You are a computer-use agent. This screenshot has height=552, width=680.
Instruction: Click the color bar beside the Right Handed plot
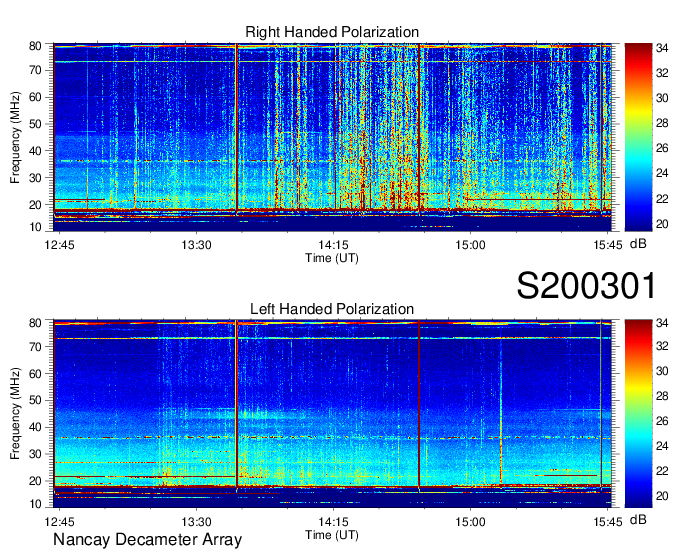click(638, 137)
